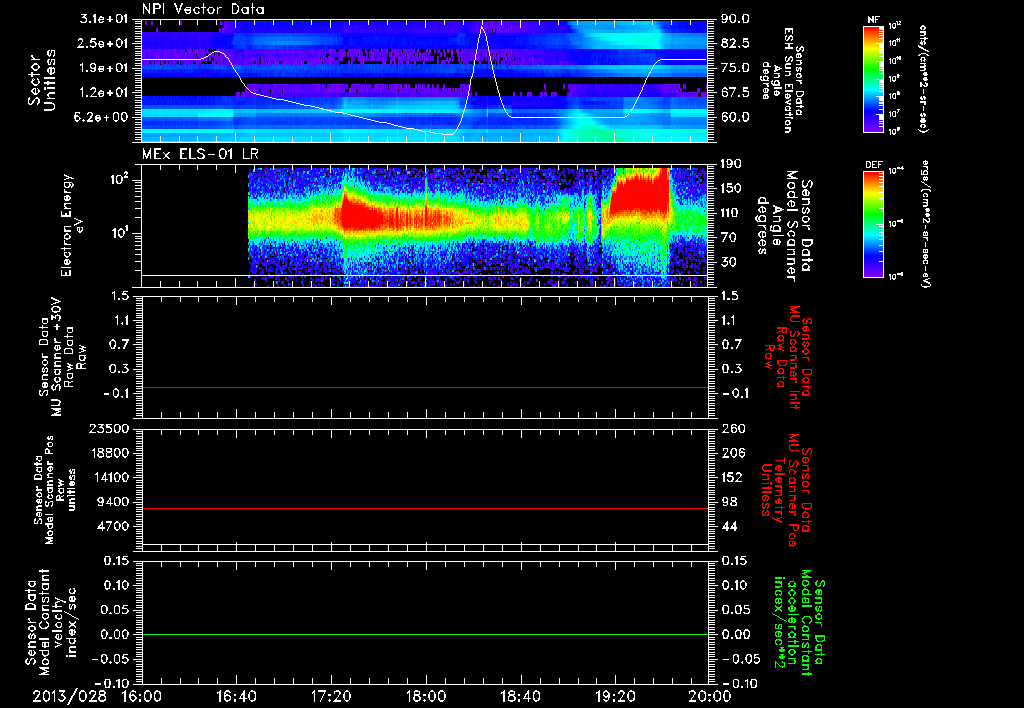Click the "1.2e+01" sector tick value
The width and height of the screenshot is (1024, 708).
[x=104, y=93]
